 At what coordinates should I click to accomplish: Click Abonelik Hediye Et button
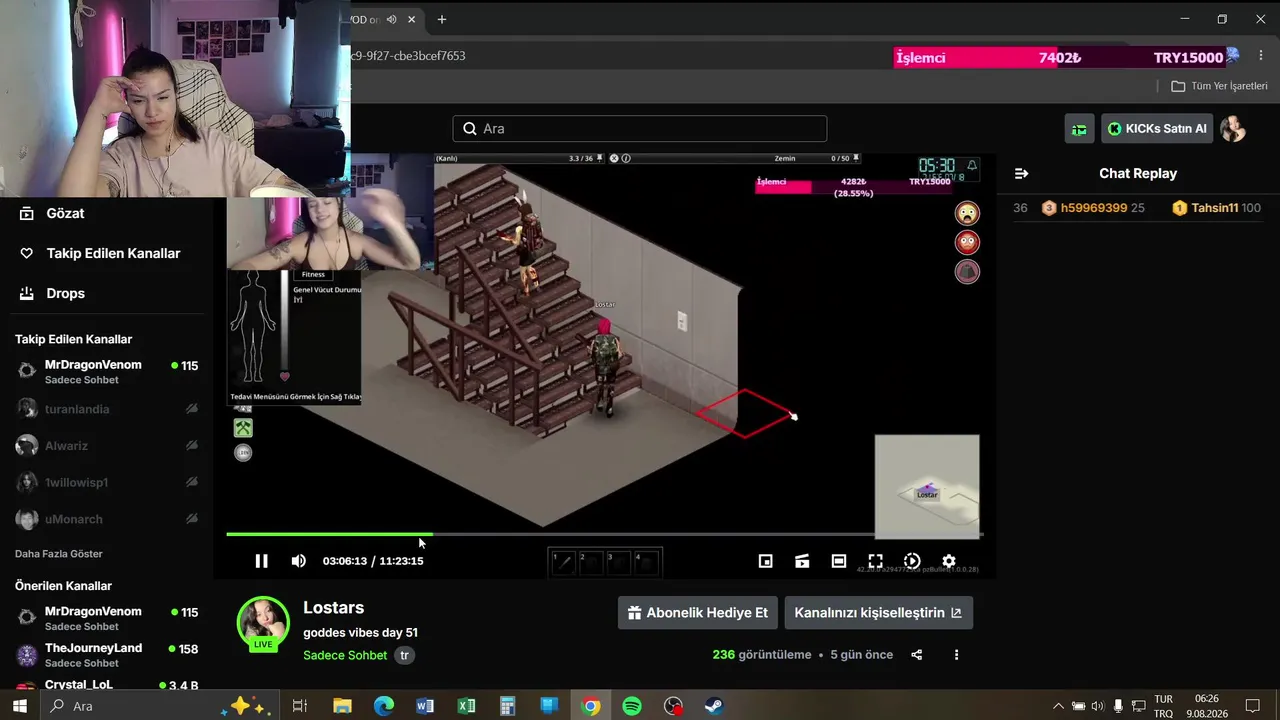pyautogui.click(x=698, y=613)
